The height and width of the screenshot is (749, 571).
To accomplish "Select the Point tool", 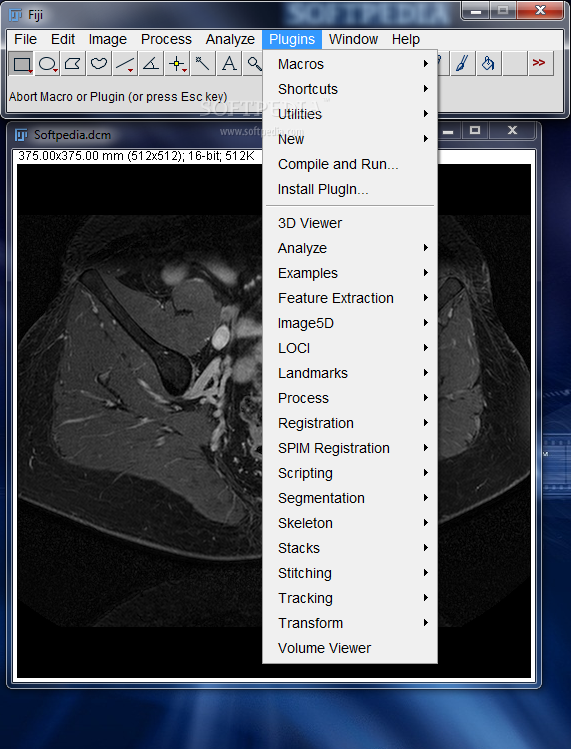I will (x=177, y=64).
